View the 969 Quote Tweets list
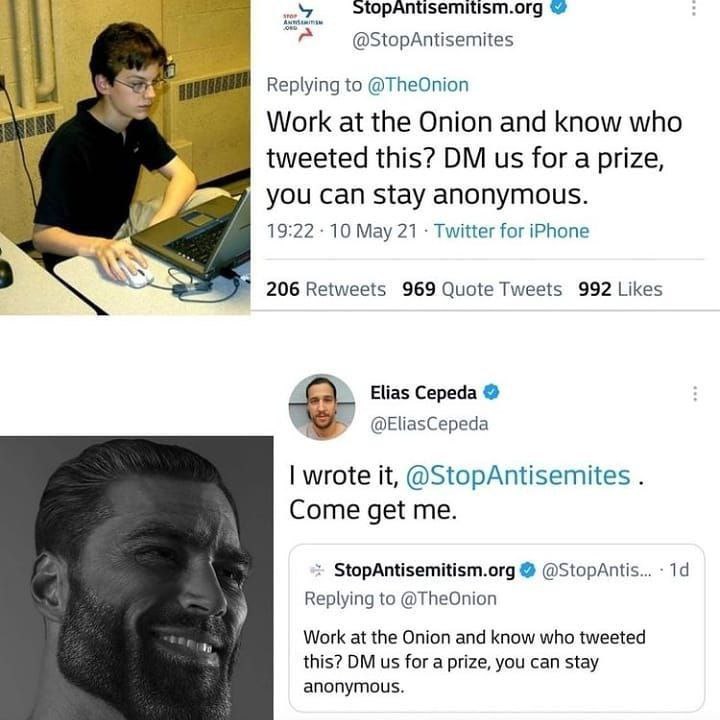The width and height of the screenshot is (720, 720). (482, 289)
